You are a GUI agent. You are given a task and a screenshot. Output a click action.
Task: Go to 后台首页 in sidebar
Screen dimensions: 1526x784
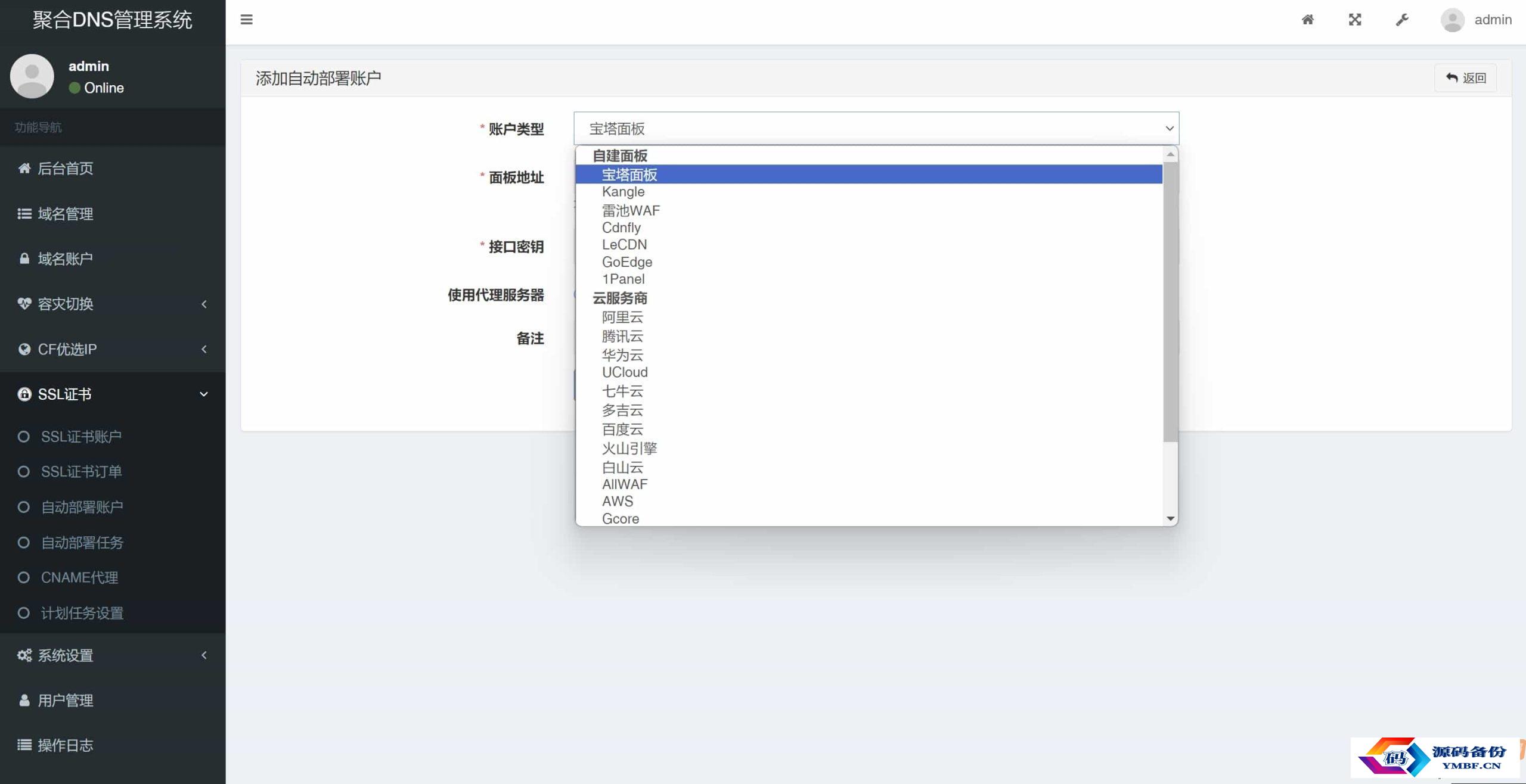click(x=113, y=168)
